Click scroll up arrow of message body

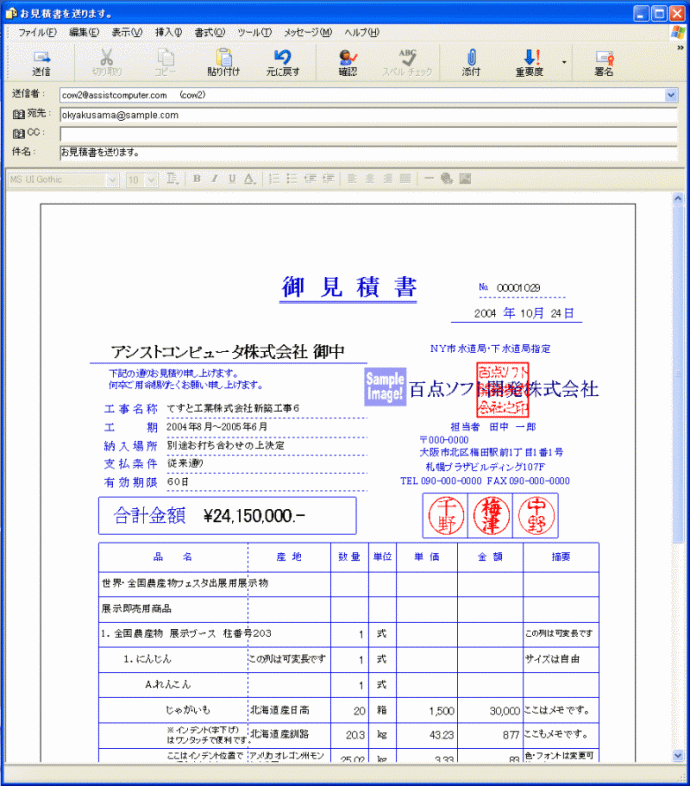678,199
